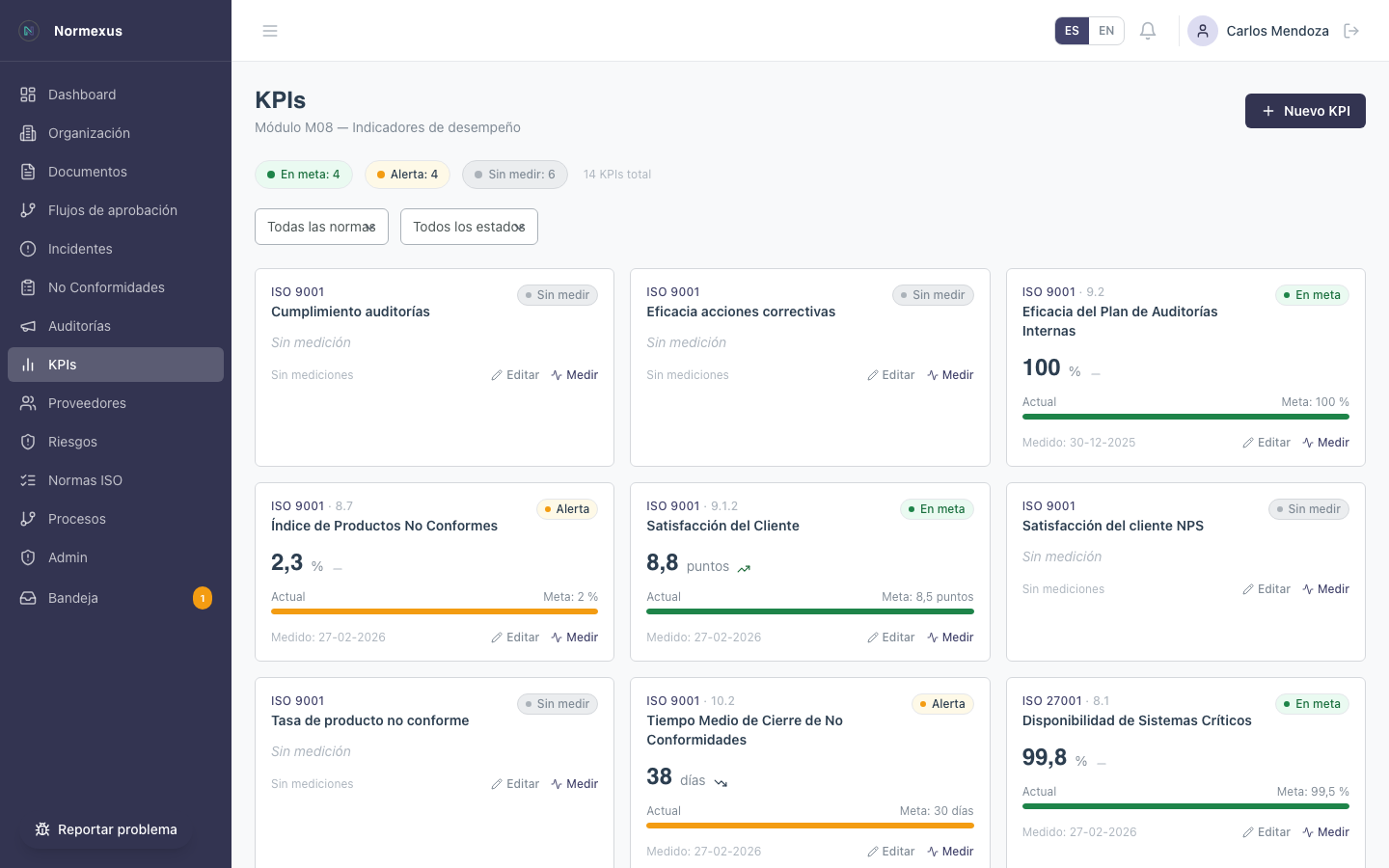1389x868 pixels.
Task: Open the Auditorías icon in the sidebar
Action: click(x=27, y=326)
